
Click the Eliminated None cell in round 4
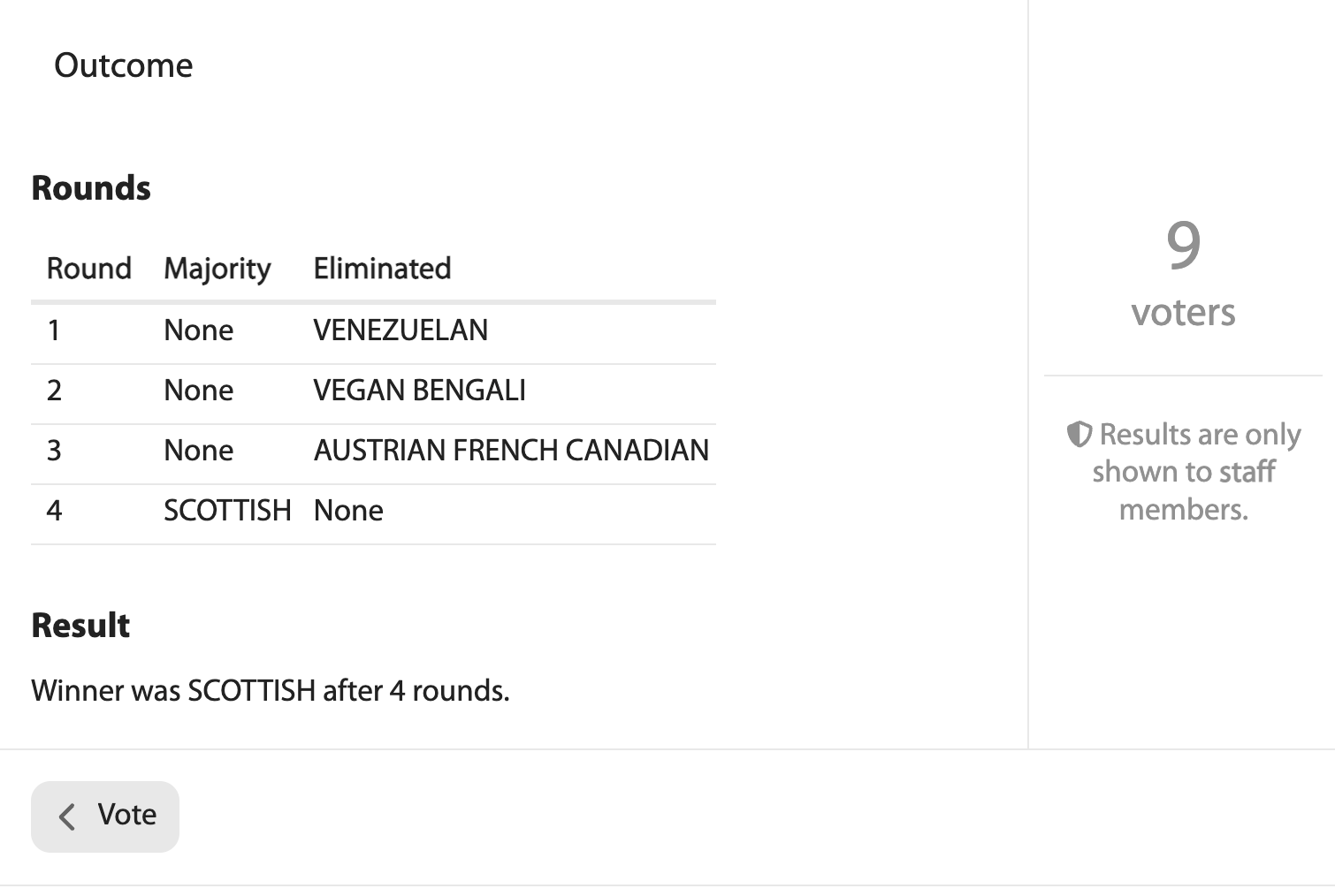tap(348, 511)
